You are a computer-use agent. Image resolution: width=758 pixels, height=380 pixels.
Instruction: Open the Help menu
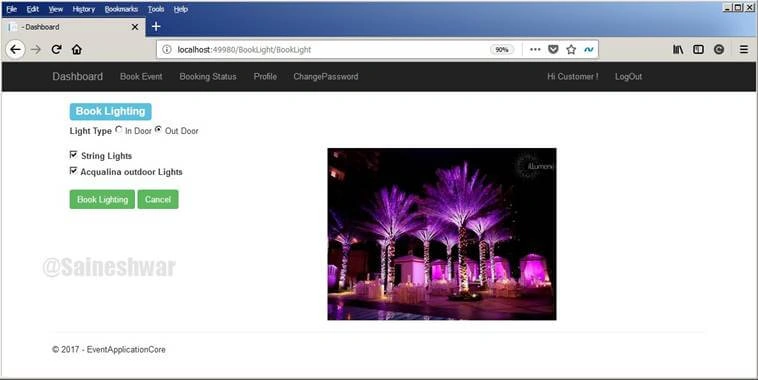tap(181, 9)
